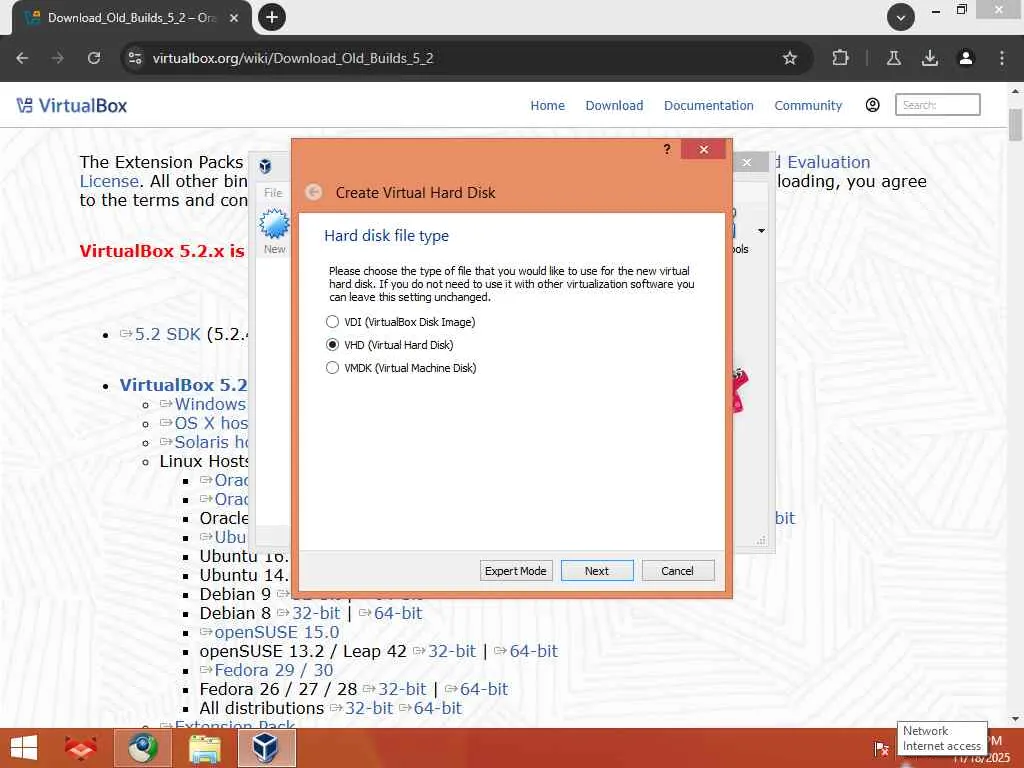Viewport: 1024px width, 768px height.
Task: Open the browser downloads icon
Action: click(x=930, y=58)
